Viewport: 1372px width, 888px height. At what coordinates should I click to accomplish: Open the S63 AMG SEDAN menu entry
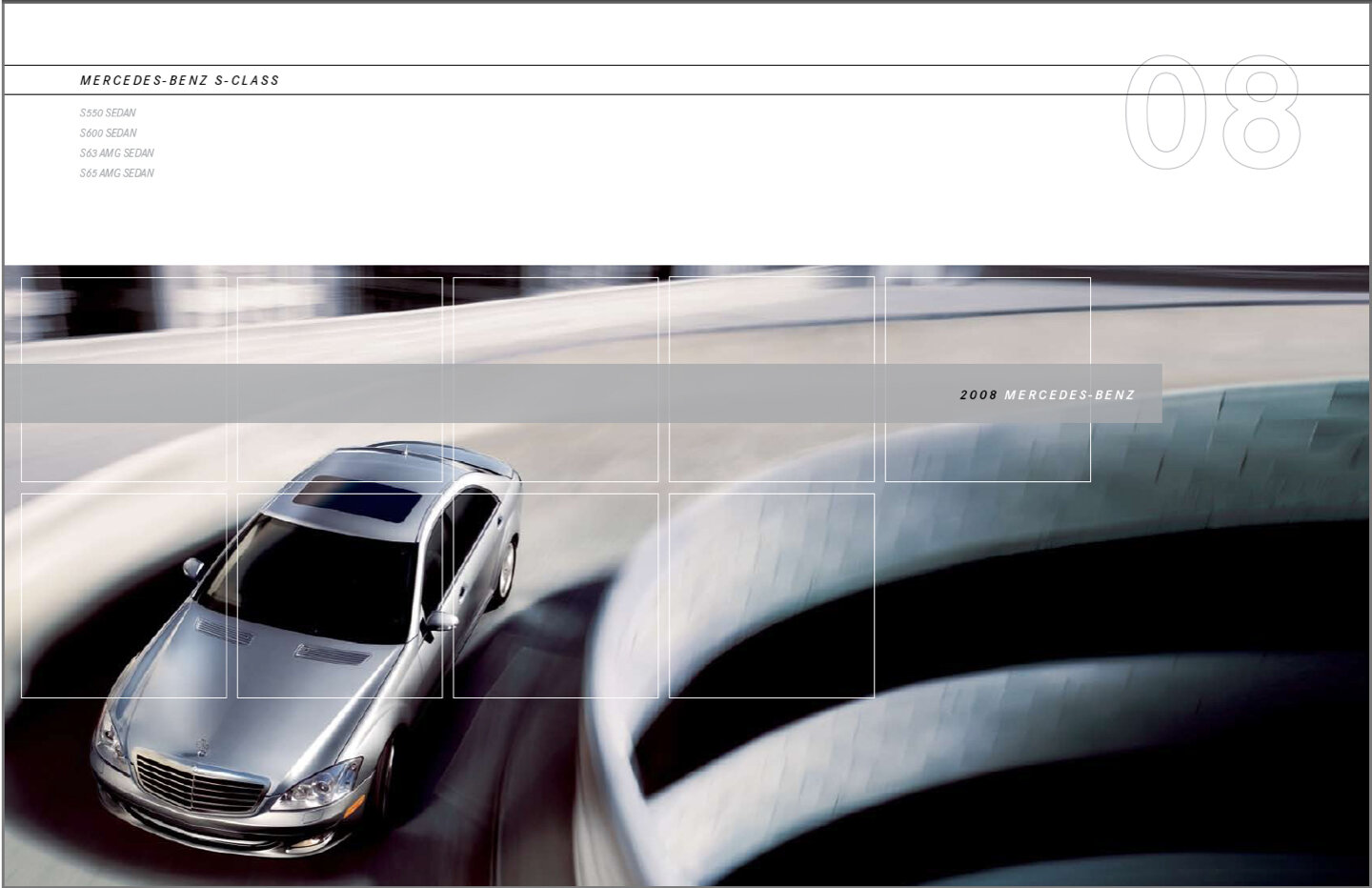[x=116, y=152]
